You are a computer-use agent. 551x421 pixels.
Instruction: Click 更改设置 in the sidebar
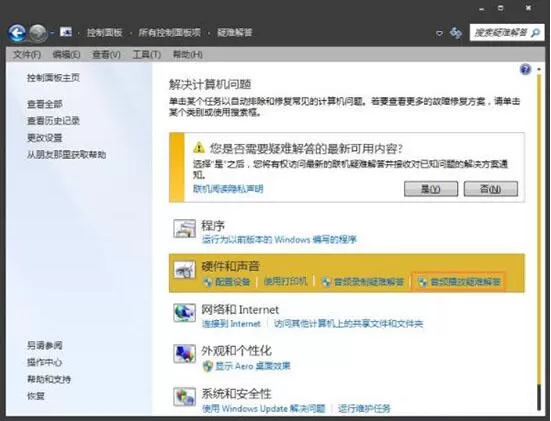pyautogui.click(x=45, y=138)
